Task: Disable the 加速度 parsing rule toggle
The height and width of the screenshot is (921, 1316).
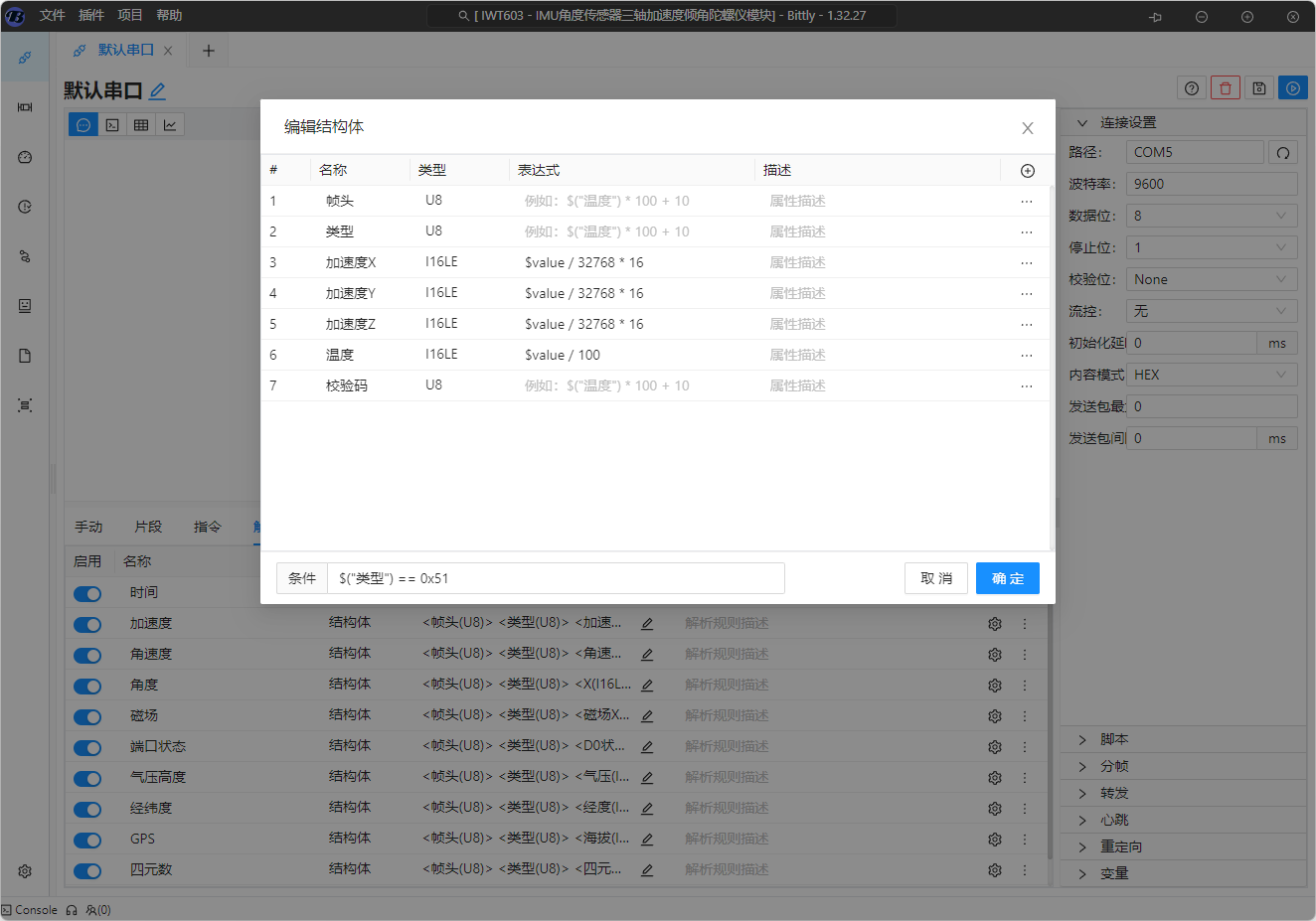Action: pos(87,625)
